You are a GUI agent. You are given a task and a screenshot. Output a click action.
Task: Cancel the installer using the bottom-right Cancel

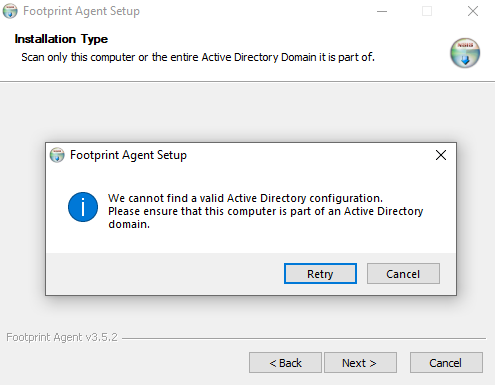(x=446, y=363)
